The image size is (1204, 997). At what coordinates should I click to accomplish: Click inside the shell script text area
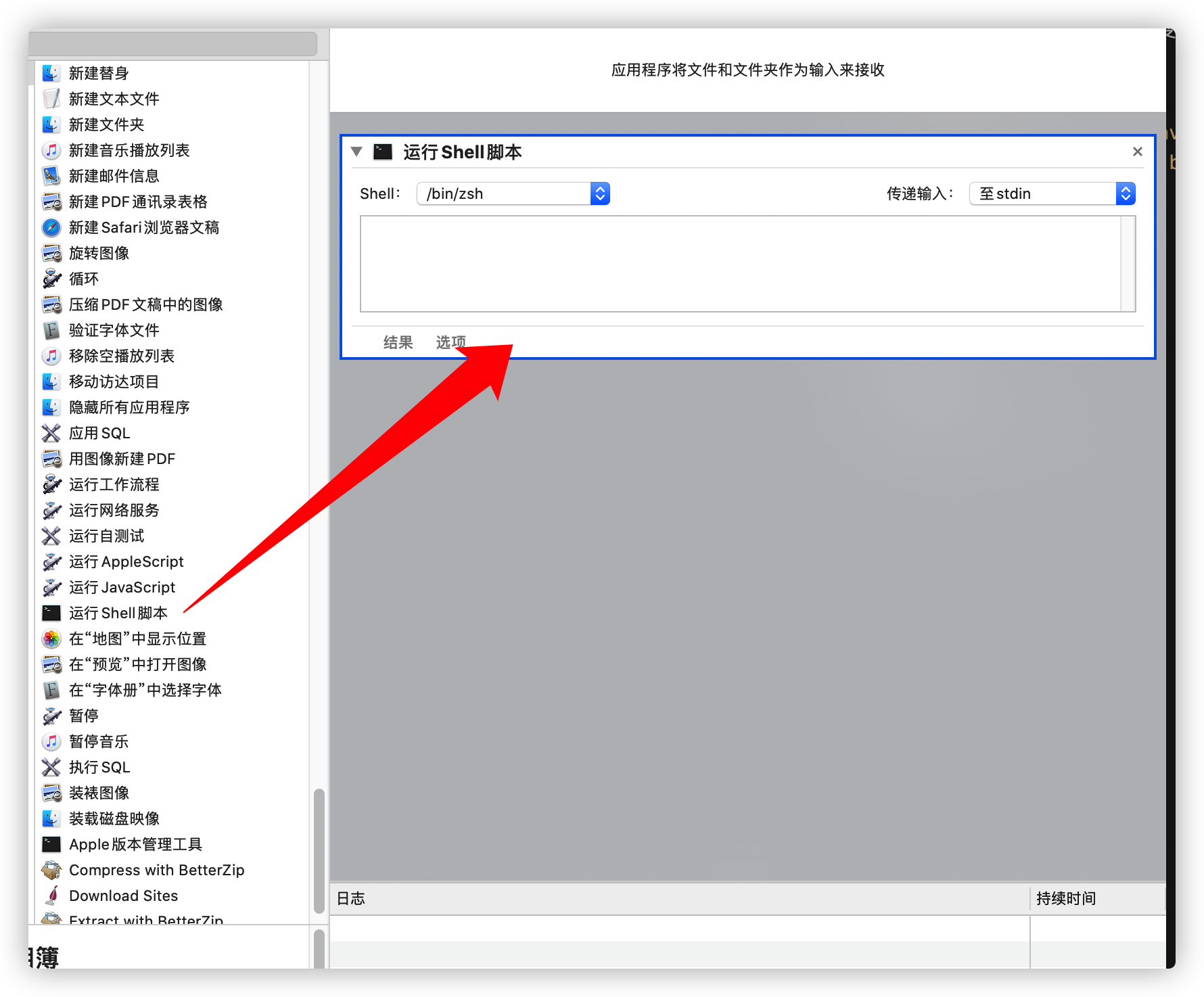[x=740, y=264]
